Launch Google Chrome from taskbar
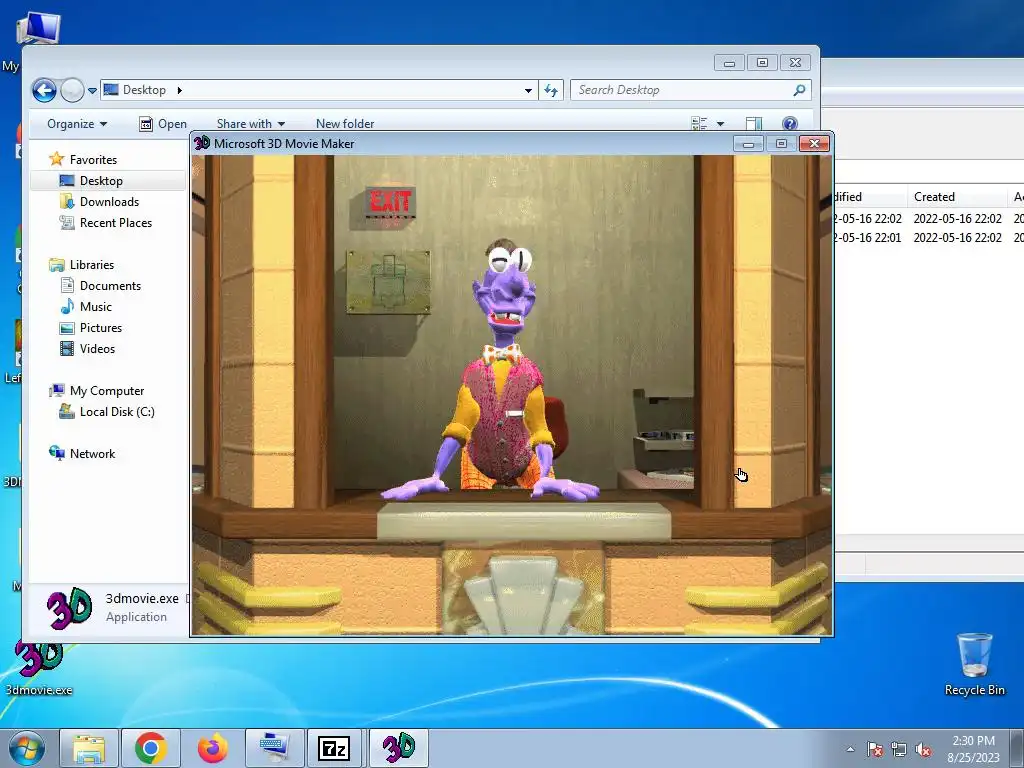The image size is (1024, 768). (x=151, y=748)
